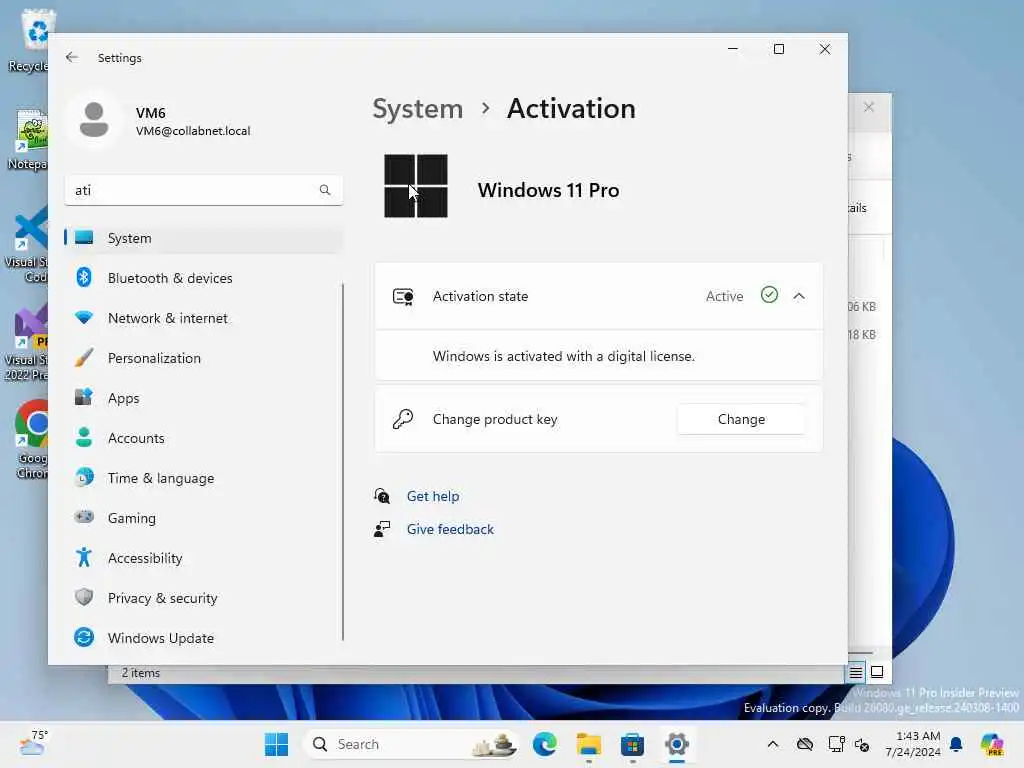
Task: Click the VM6 user avatar icon
Action: click(94, 120)
